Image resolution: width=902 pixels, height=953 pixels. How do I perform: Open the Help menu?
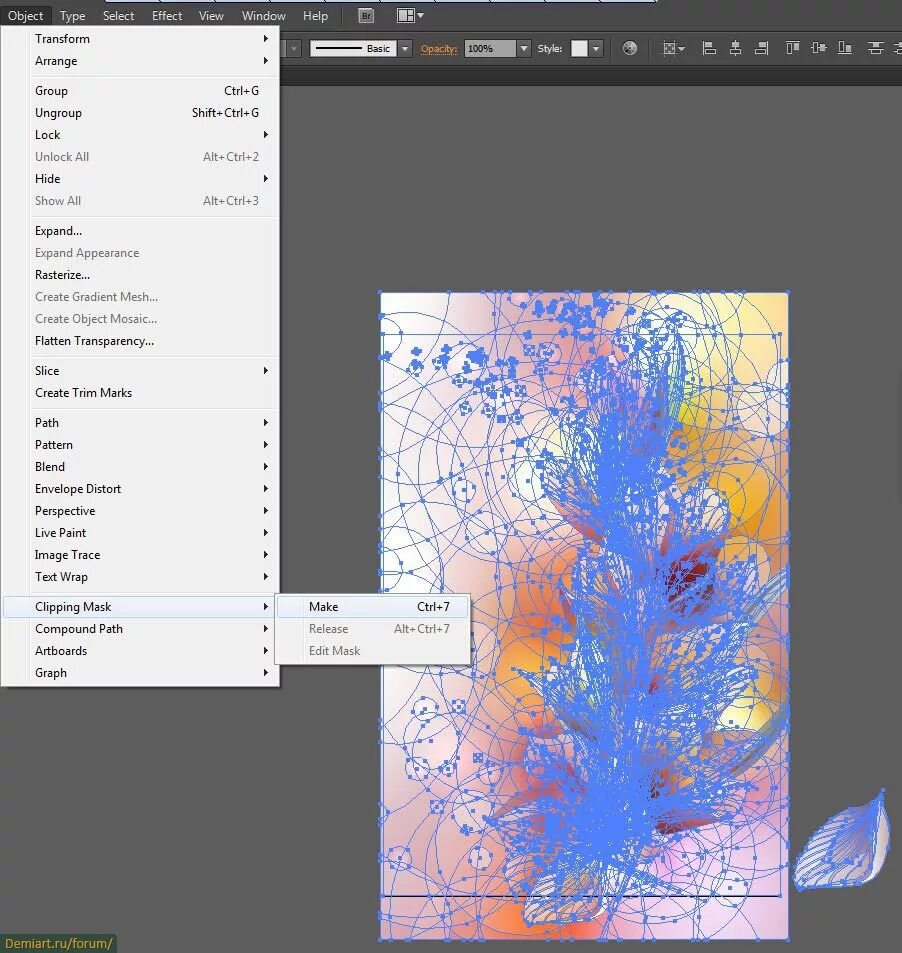pos(315,16)
